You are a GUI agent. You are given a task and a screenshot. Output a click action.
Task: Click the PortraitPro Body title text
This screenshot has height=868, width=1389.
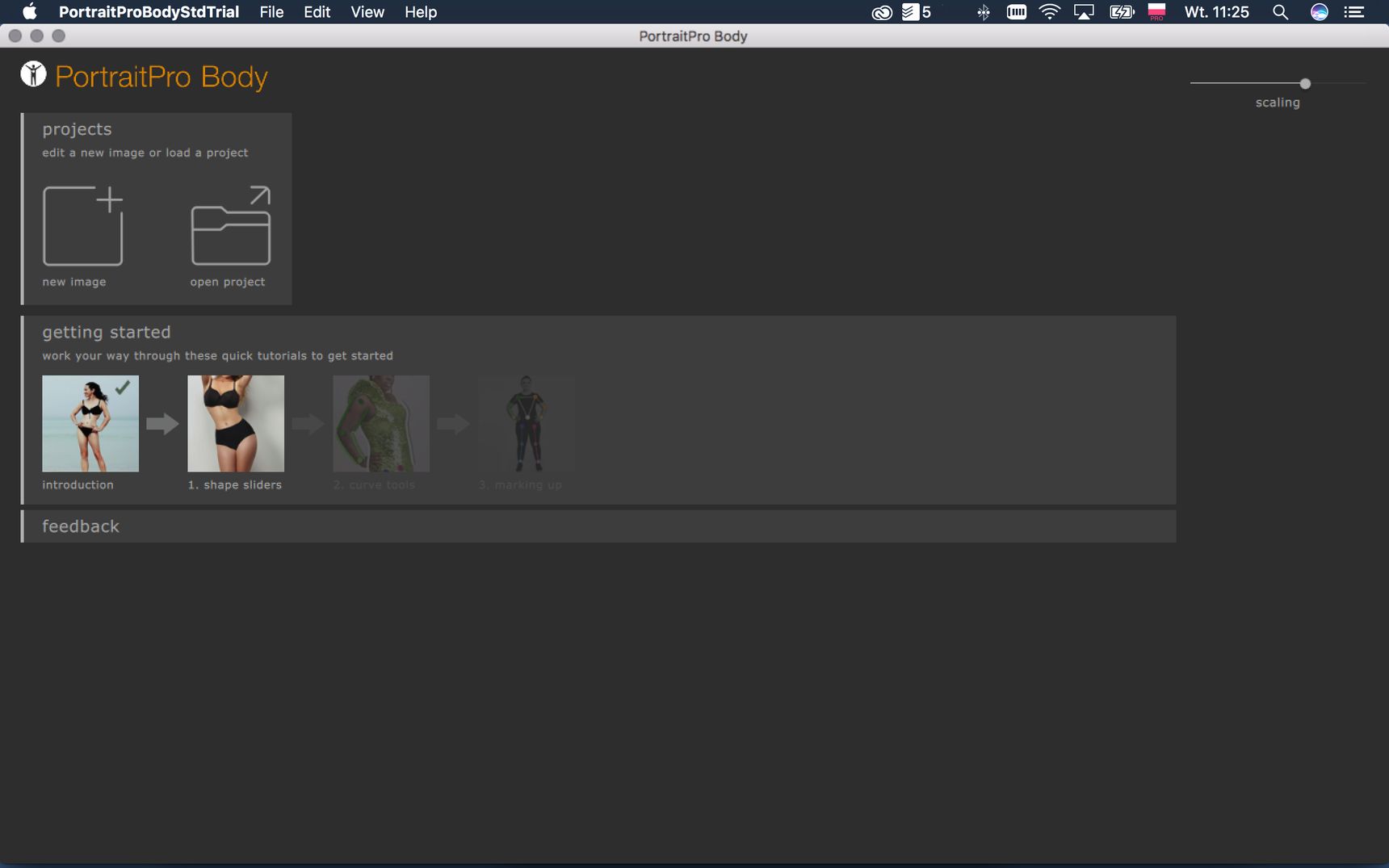click(162, 77)
